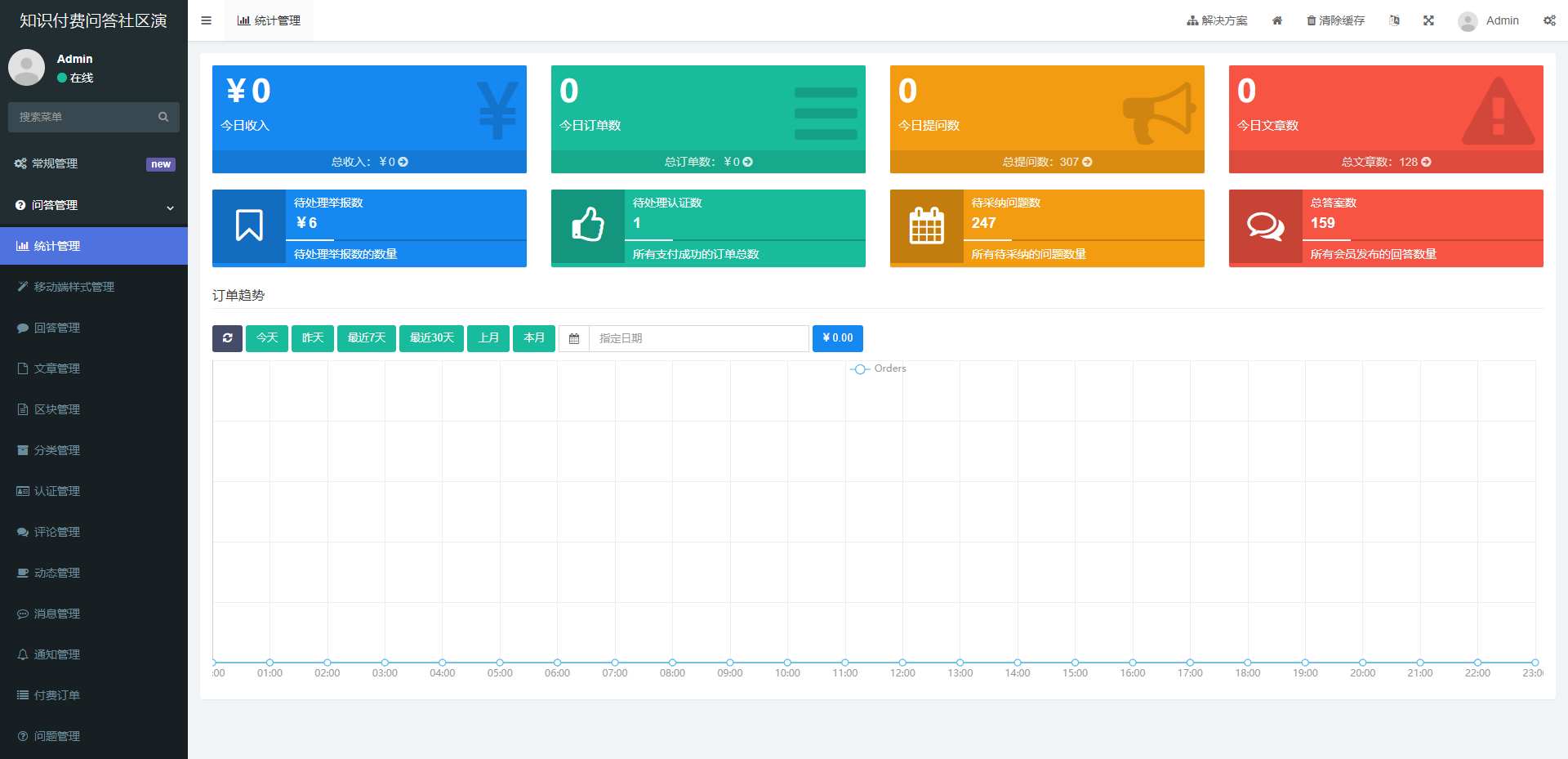1568x759 pixels.
Task: Open 总提问数 307 link on orange card
Action: click(x=1047, y=162)
